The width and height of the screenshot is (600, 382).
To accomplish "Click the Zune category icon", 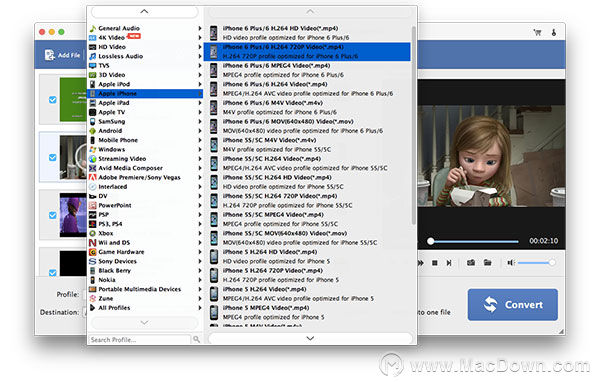I will point(93,299).
